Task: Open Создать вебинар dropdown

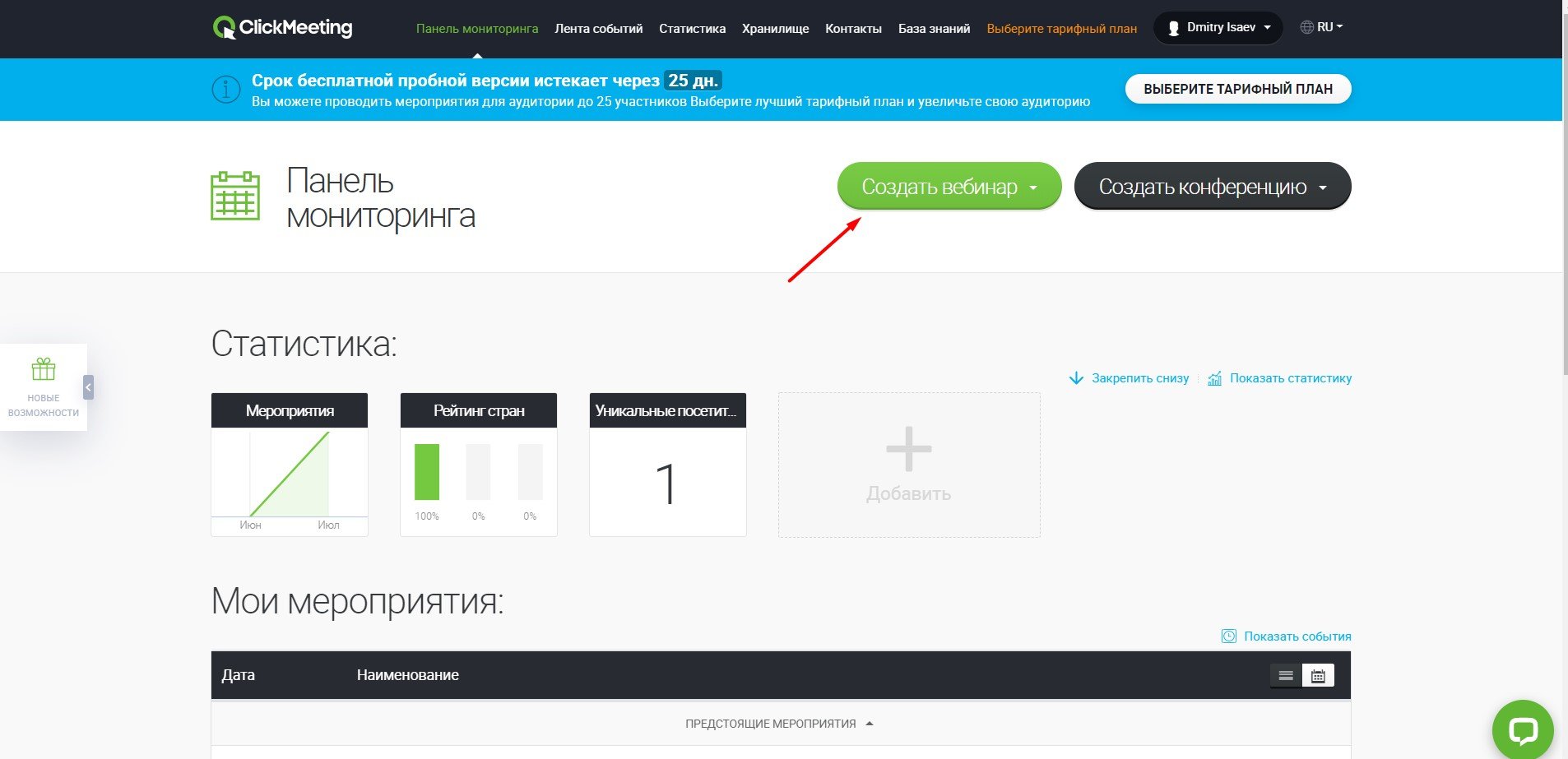Action: point(949,187)
